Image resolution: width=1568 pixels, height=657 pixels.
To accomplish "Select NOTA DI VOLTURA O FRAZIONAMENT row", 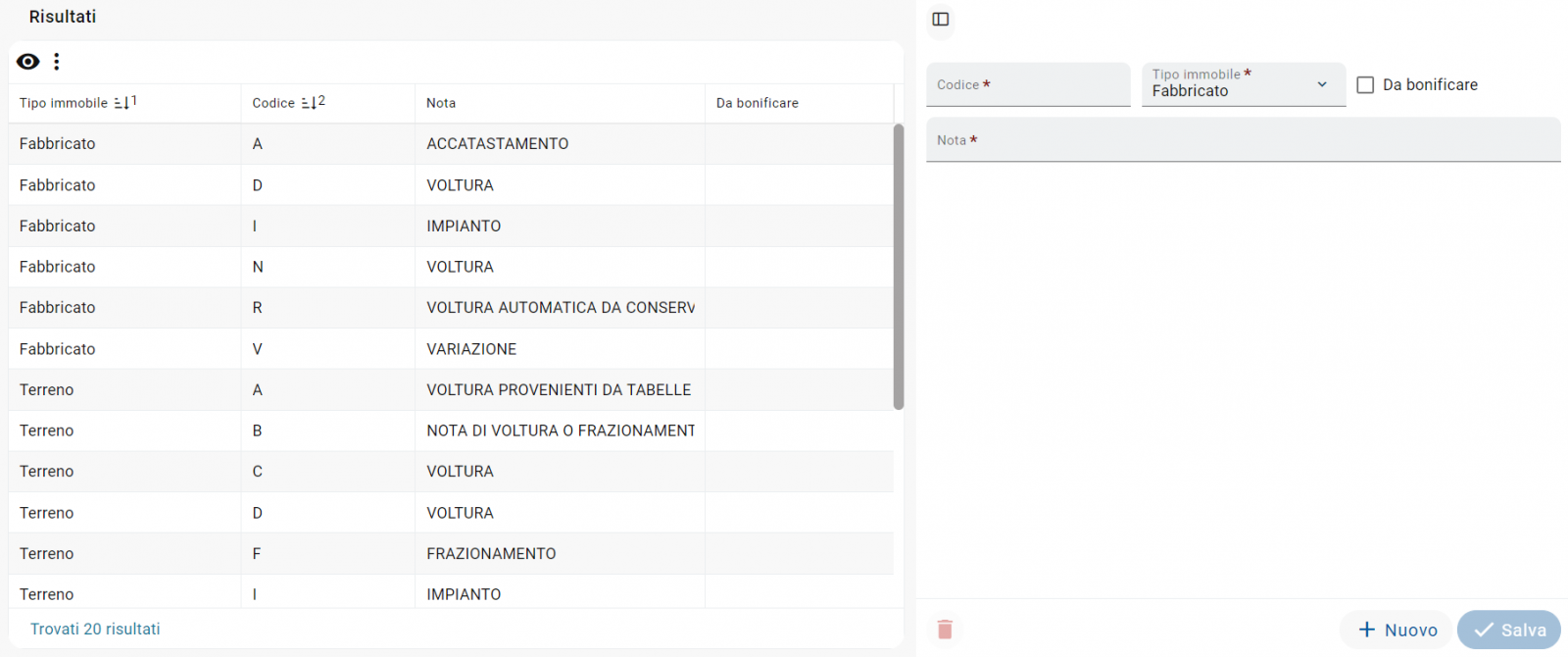I will point(451,430).
